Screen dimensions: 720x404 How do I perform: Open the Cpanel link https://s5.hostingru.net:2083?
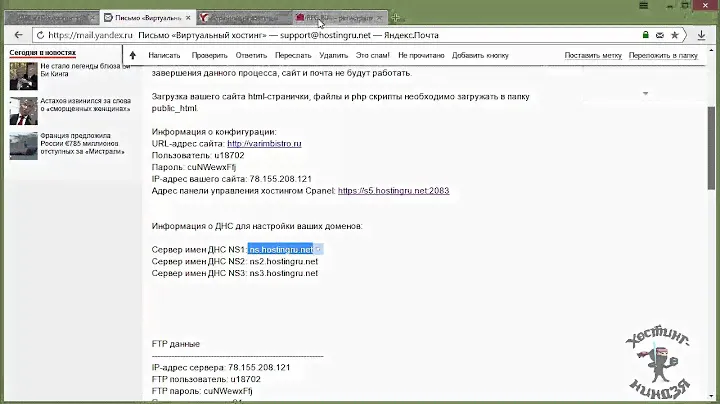[393, 190]
